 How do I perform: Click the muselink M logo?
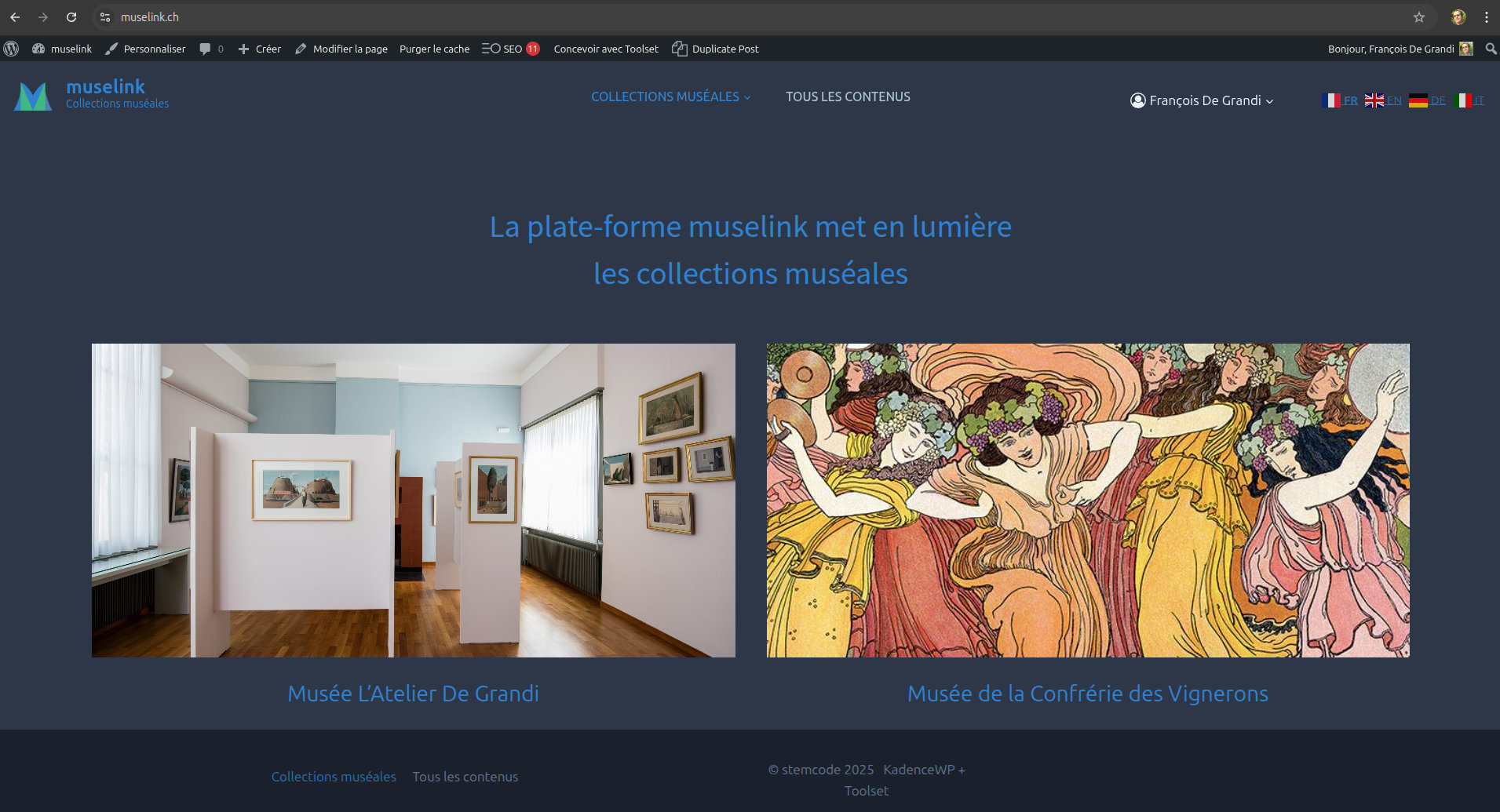tap(33, 96)
